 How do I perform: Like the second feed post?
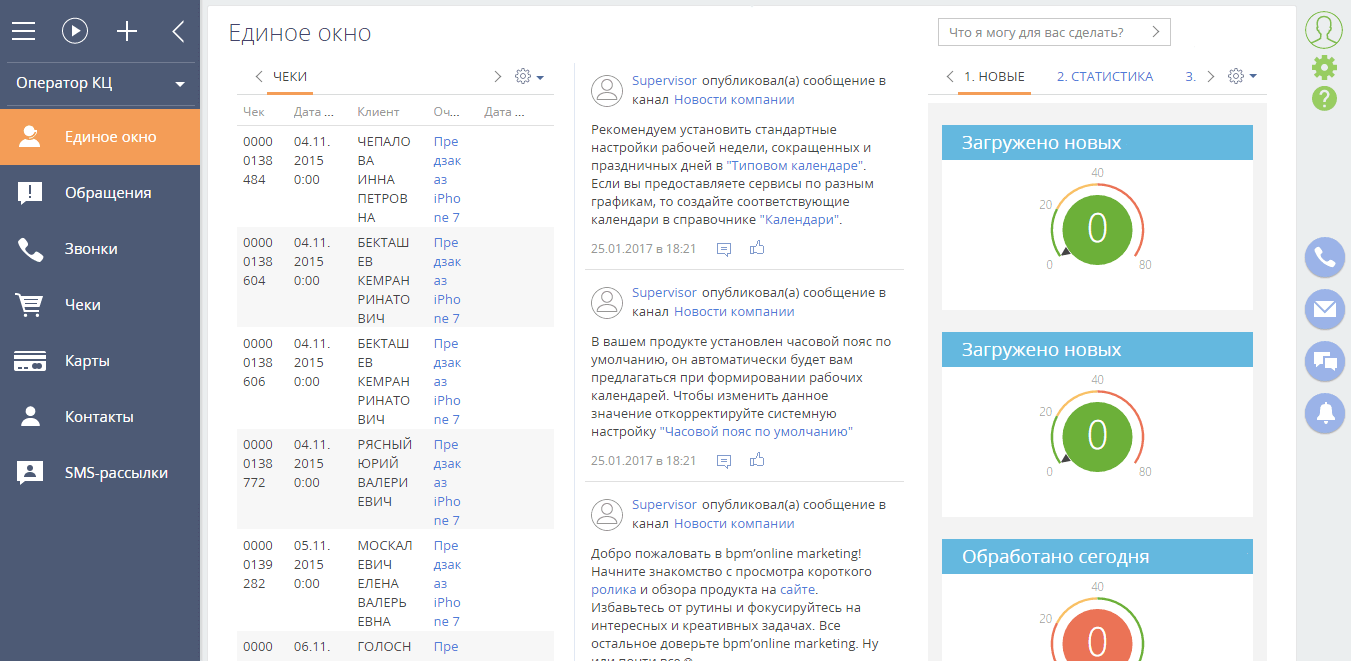(x=757, y=460)
